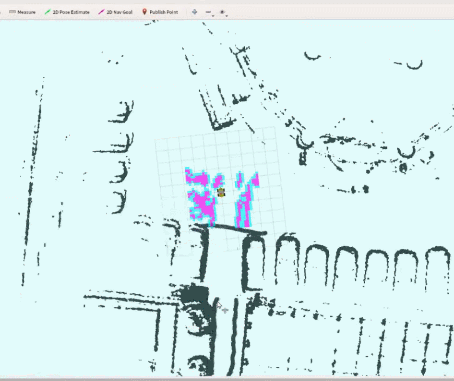Open tool properties via the gear icon
The width and height of the screenshot is (454, 381).
222,12
